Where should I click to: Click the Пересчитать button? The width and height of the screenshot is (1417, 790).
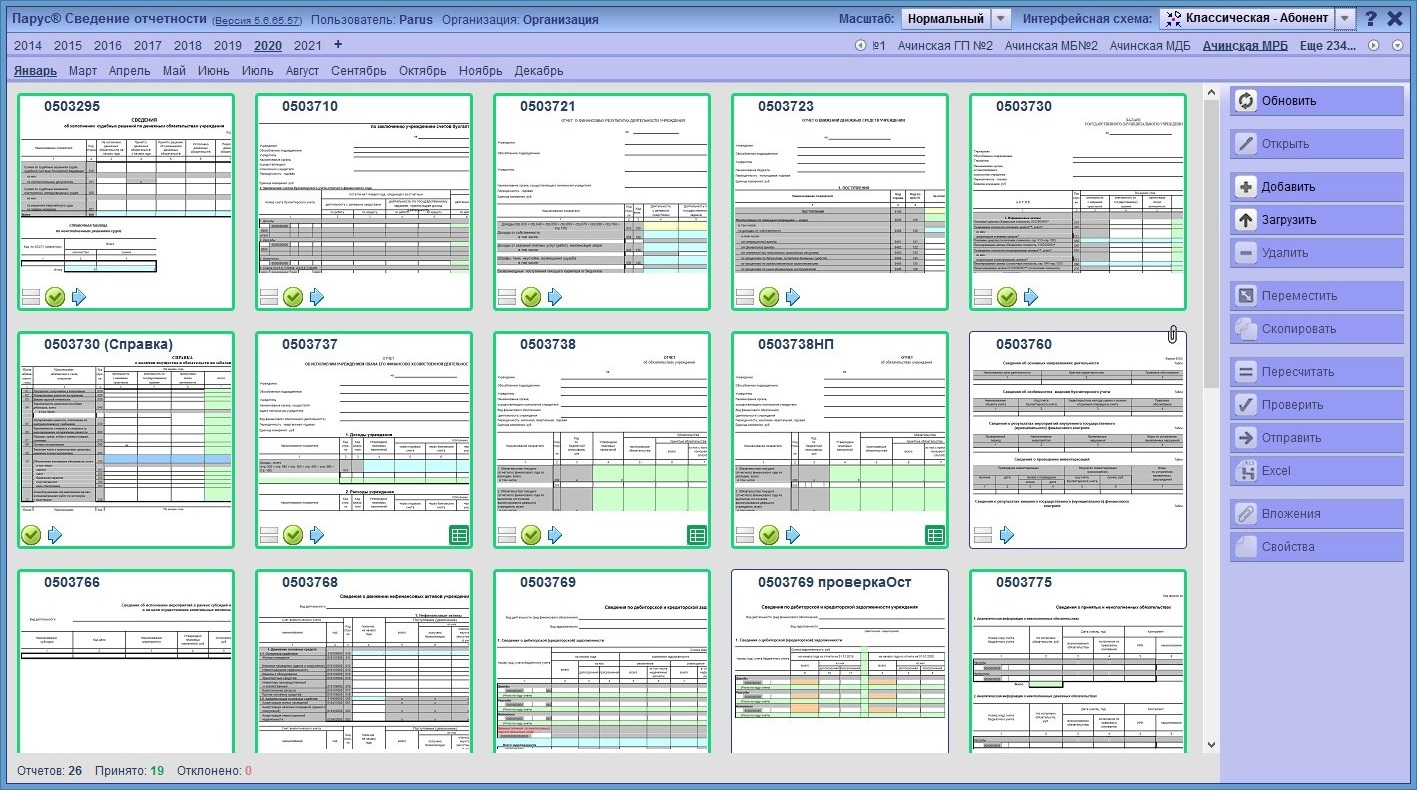1317,372
